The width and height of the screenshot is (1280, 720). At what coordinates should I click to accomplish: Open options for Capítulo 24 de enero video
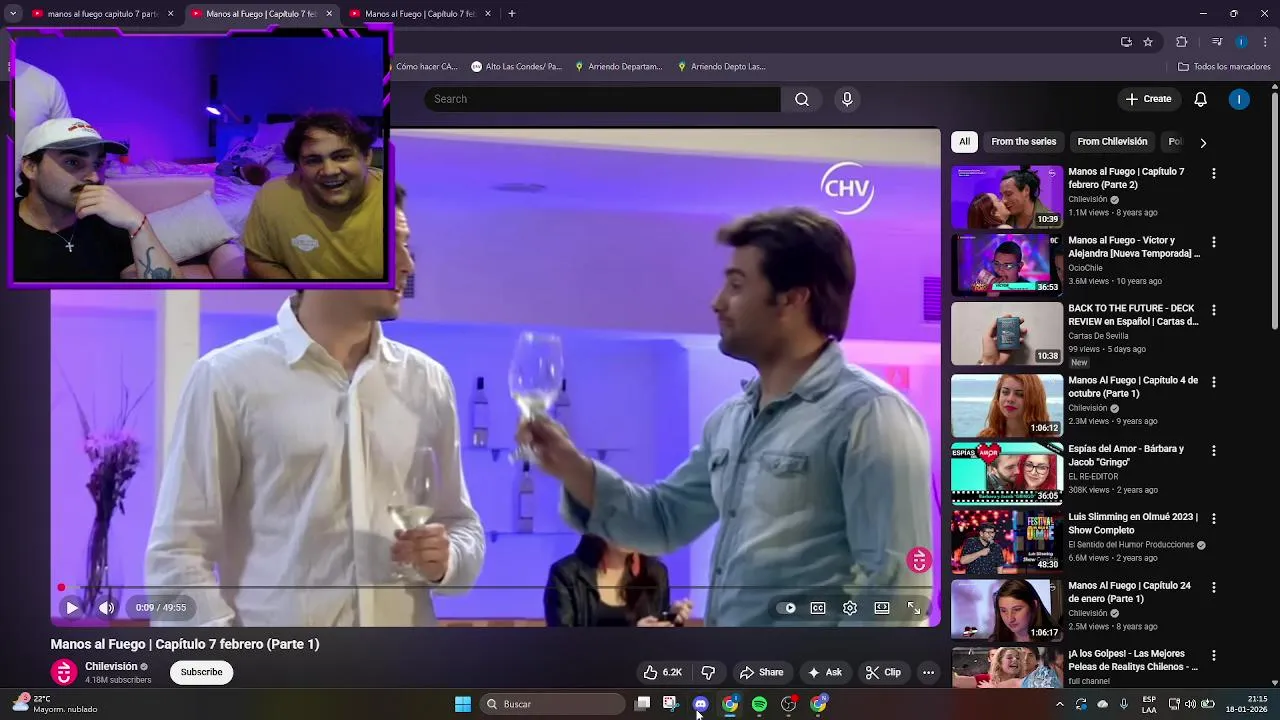click(x=1214, y=587)
